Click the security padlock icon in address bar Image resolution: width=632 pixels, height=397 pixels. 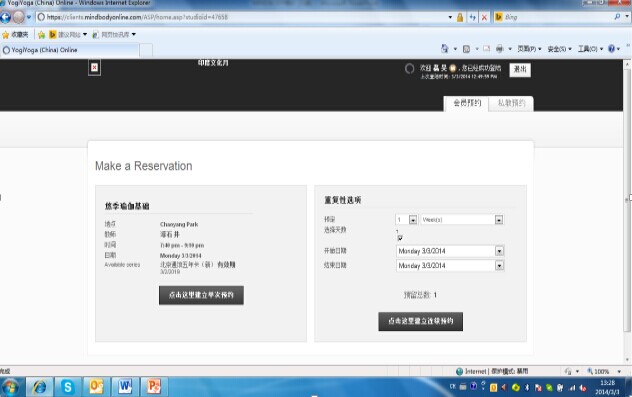pyautogui.click(x=460, y=17)
